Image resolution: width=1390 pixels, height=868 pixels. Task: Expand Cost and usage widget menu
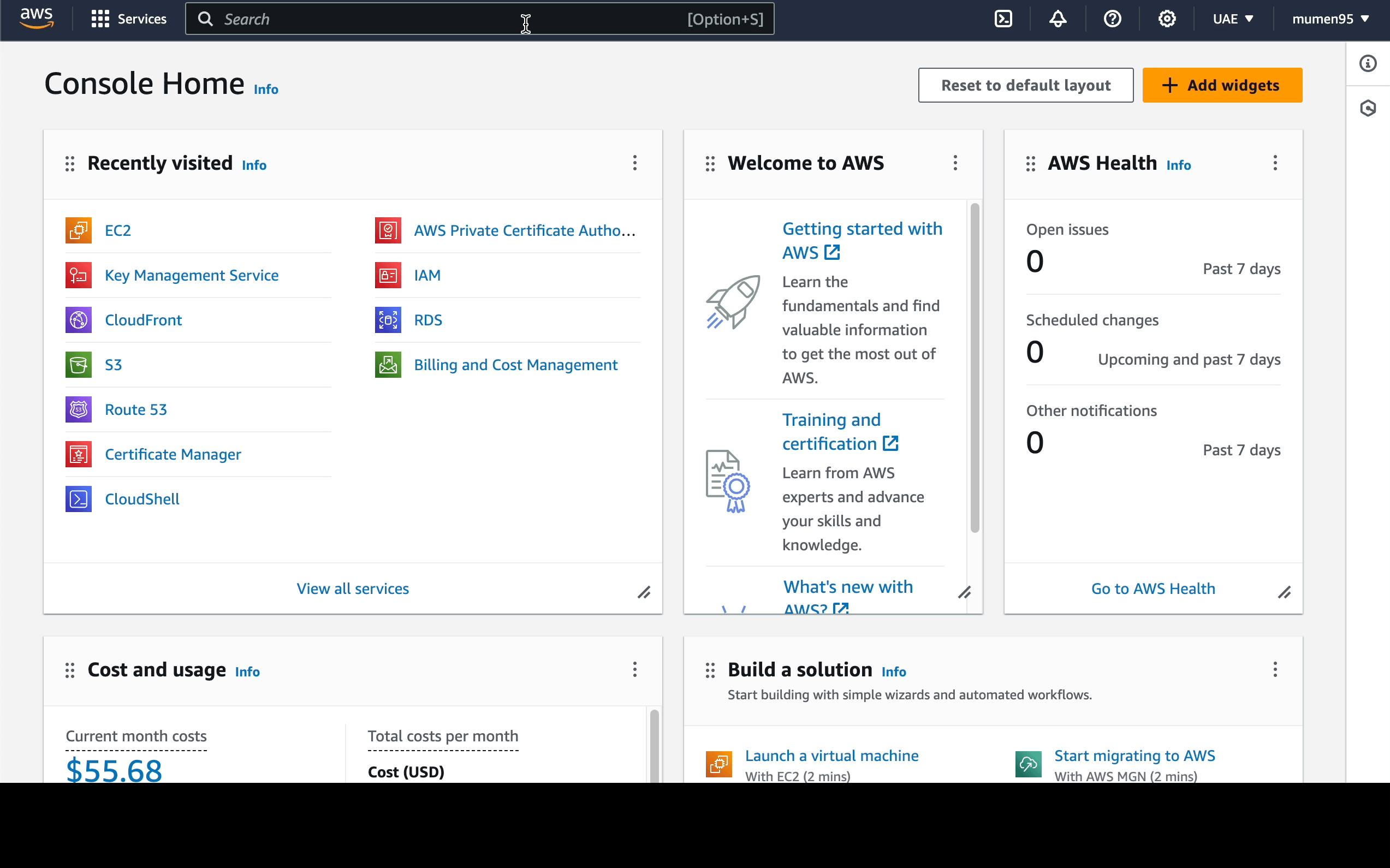pyautogui.click(x=634, y=669)
